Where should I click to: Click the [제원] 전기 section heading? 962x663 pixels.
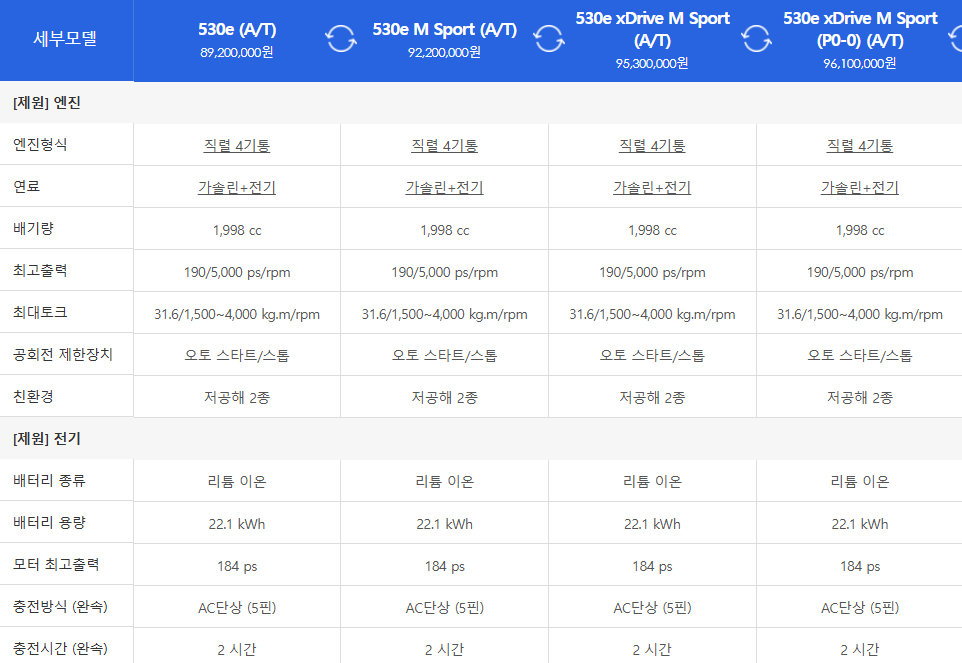click(47, 439)
